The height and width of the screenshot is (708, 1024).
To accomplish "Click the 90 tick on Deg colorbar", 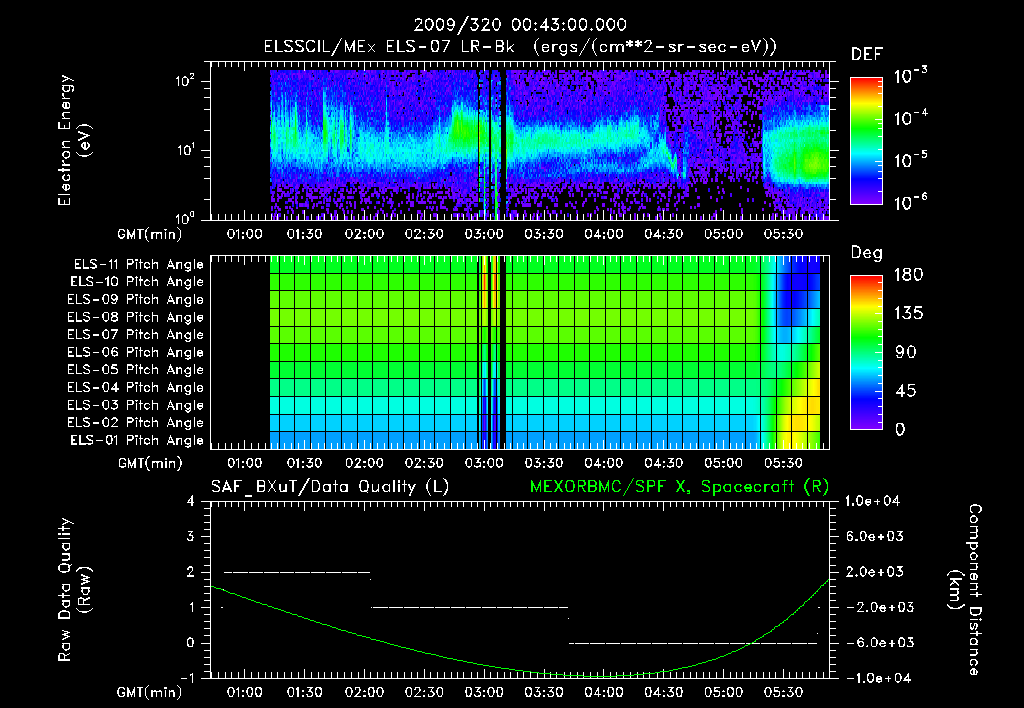I will 906,352.
